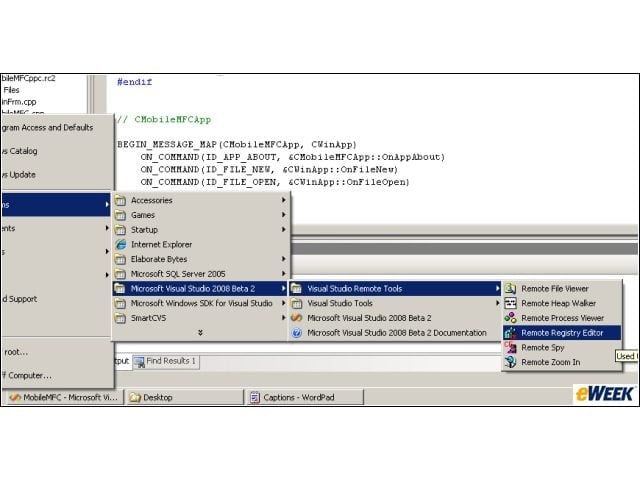This screenshot has width=640, height=480.
Task: Open Remote Zoom In icon
Action: [510, 362]
